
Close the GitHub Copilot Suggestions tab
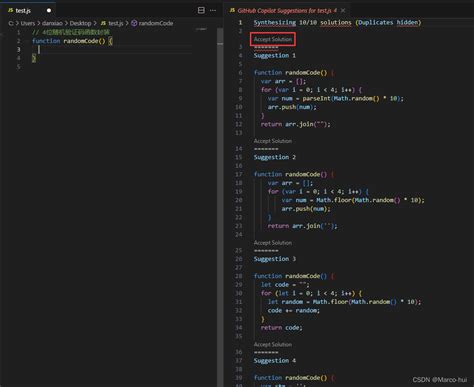(x=343, y=11)
